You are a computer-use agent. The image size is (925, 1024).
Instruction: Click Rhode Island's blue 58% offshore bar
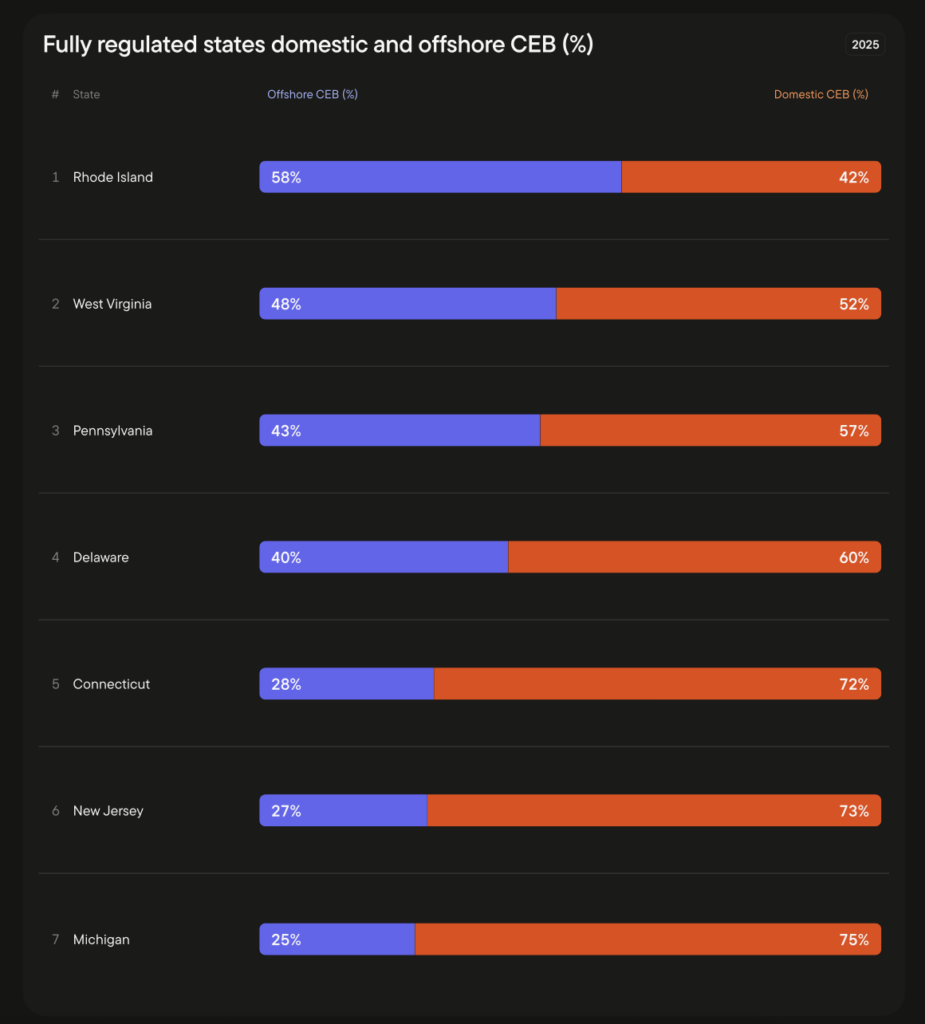440,177
